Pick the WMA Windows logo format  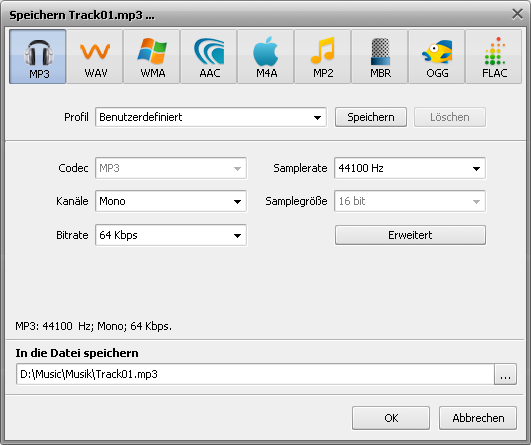pos(152,57)
